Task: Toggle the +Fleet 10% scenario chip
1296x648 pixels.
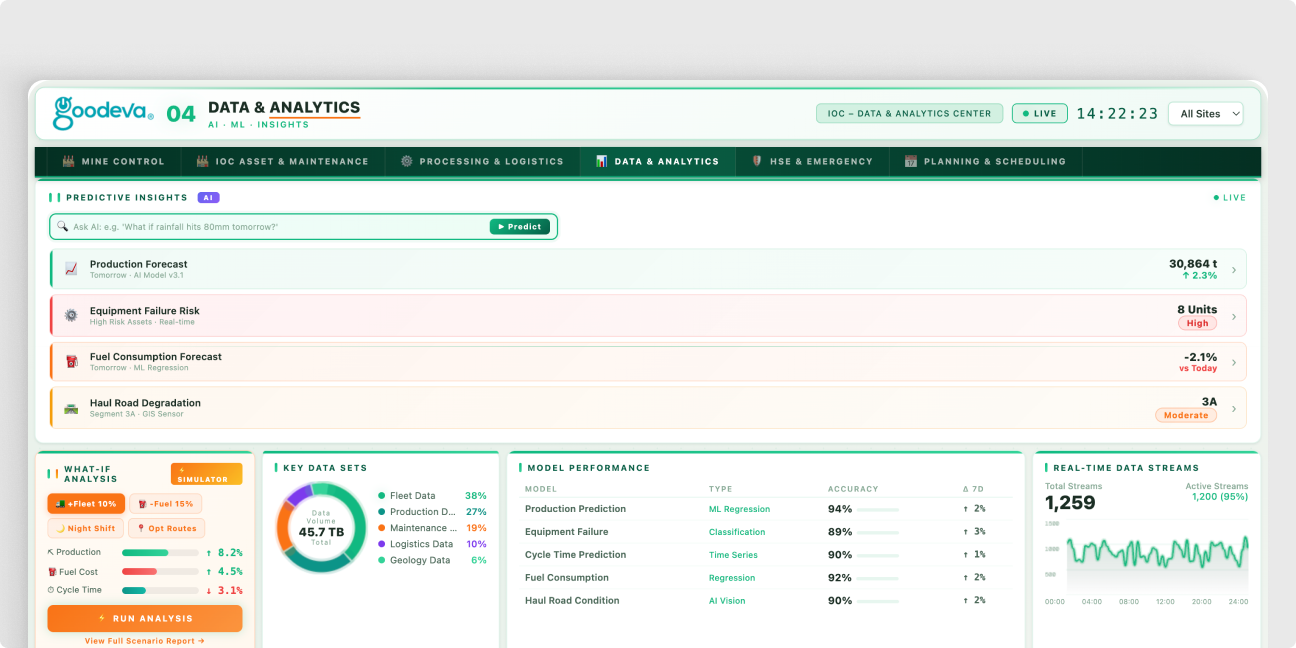Action: tap(86, 504)
